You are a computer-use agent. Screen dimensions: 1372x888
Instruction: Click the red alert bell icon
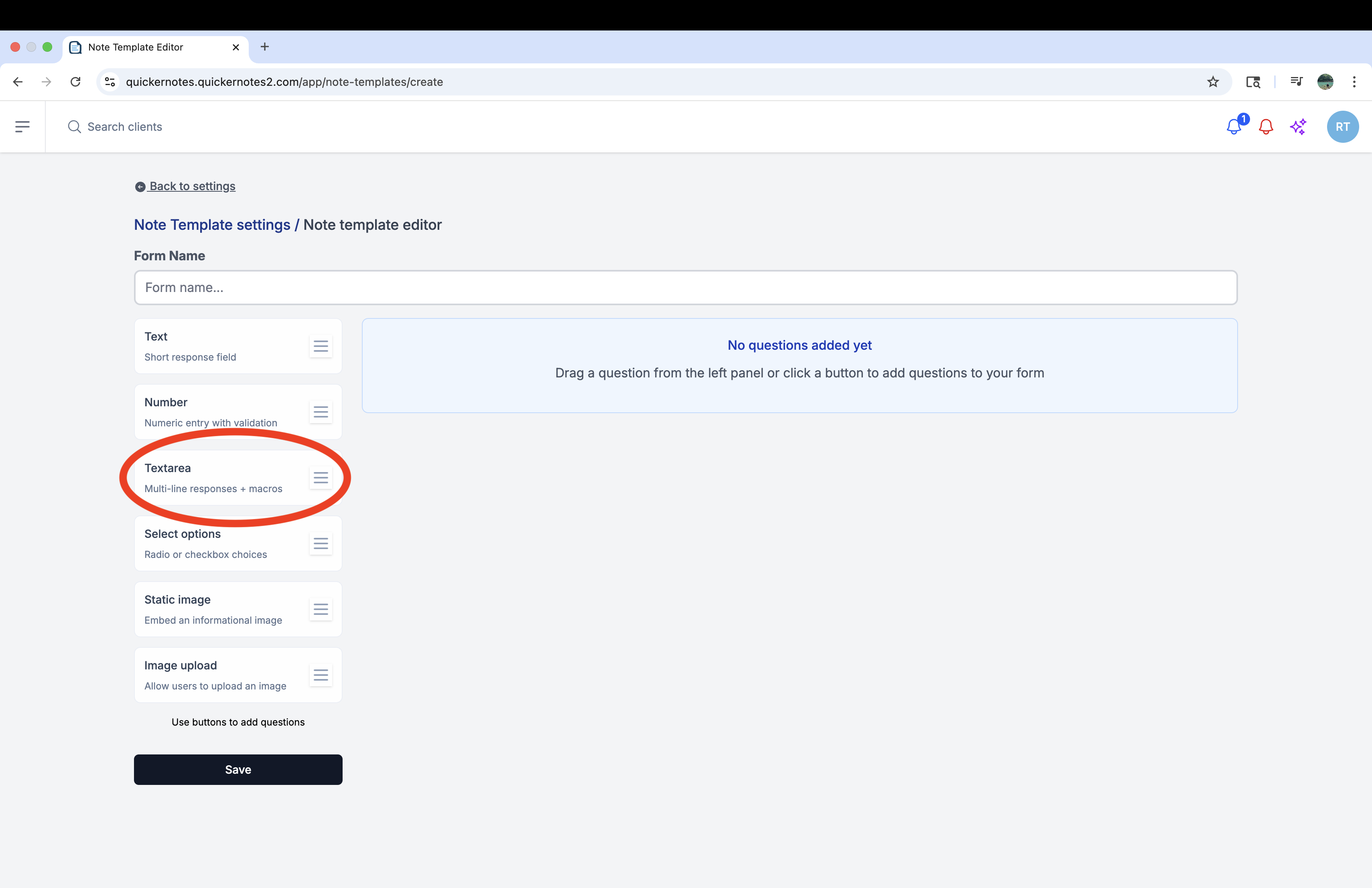[1266, 127]
